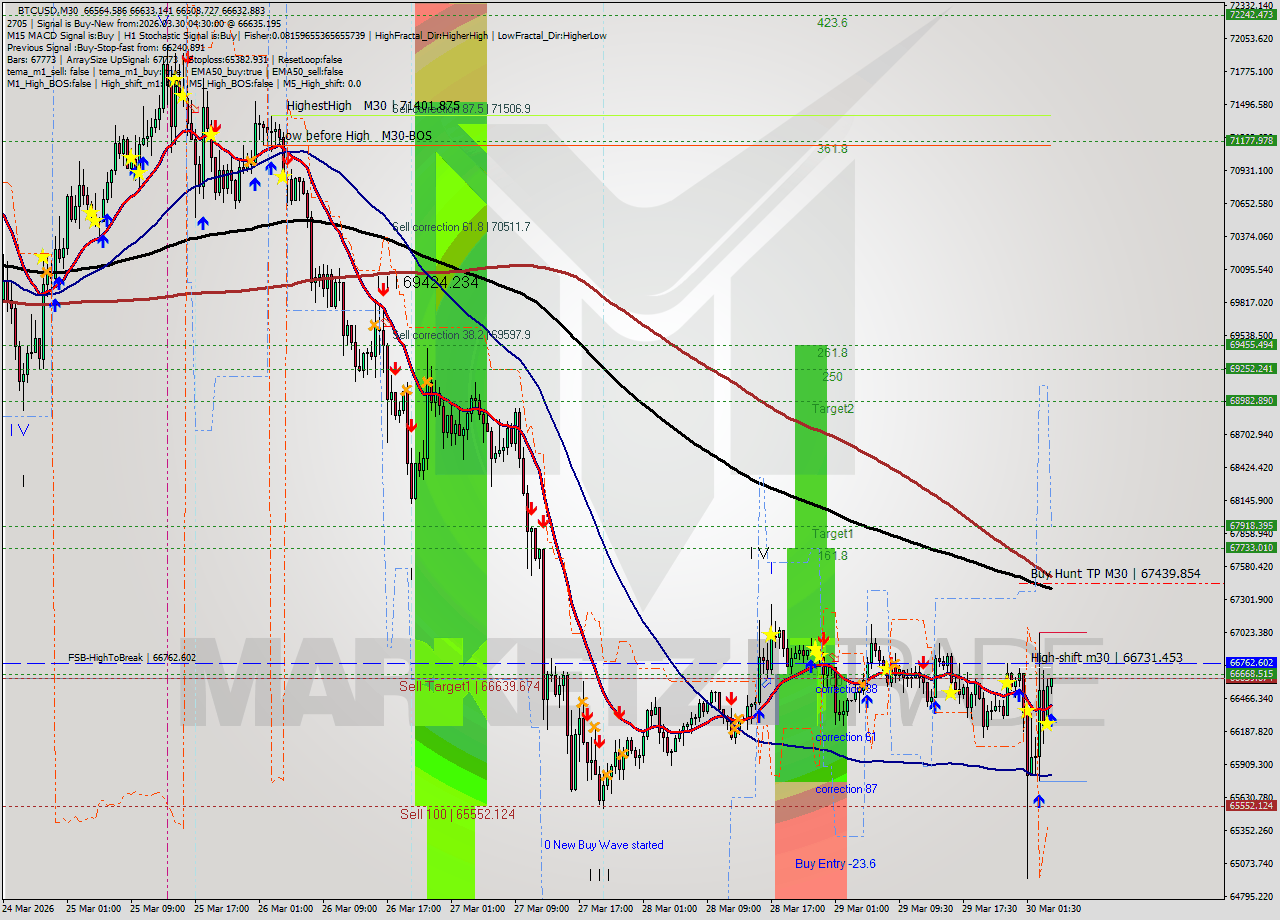Click the red 65552.124 price label on the axis
The width and height of the screenshot is (1280, 920).
(1252, 804)
